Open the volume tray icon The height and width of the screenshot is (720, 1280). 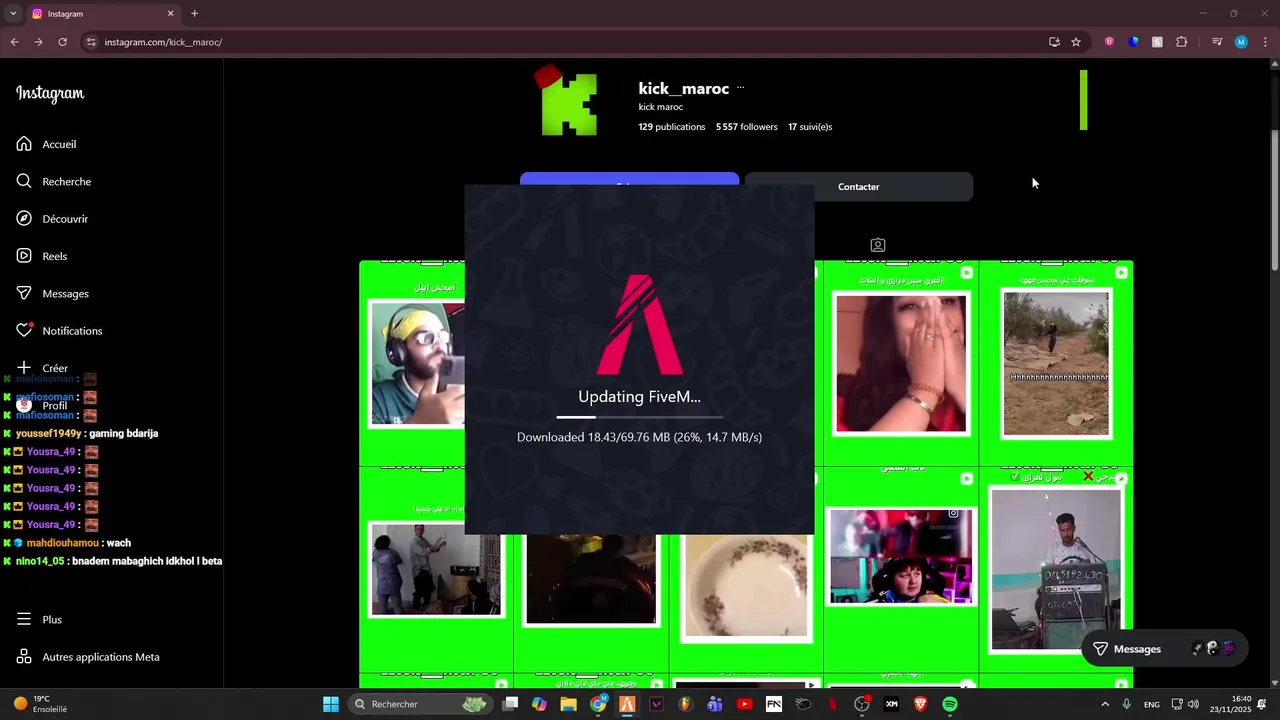(1193, 704)
